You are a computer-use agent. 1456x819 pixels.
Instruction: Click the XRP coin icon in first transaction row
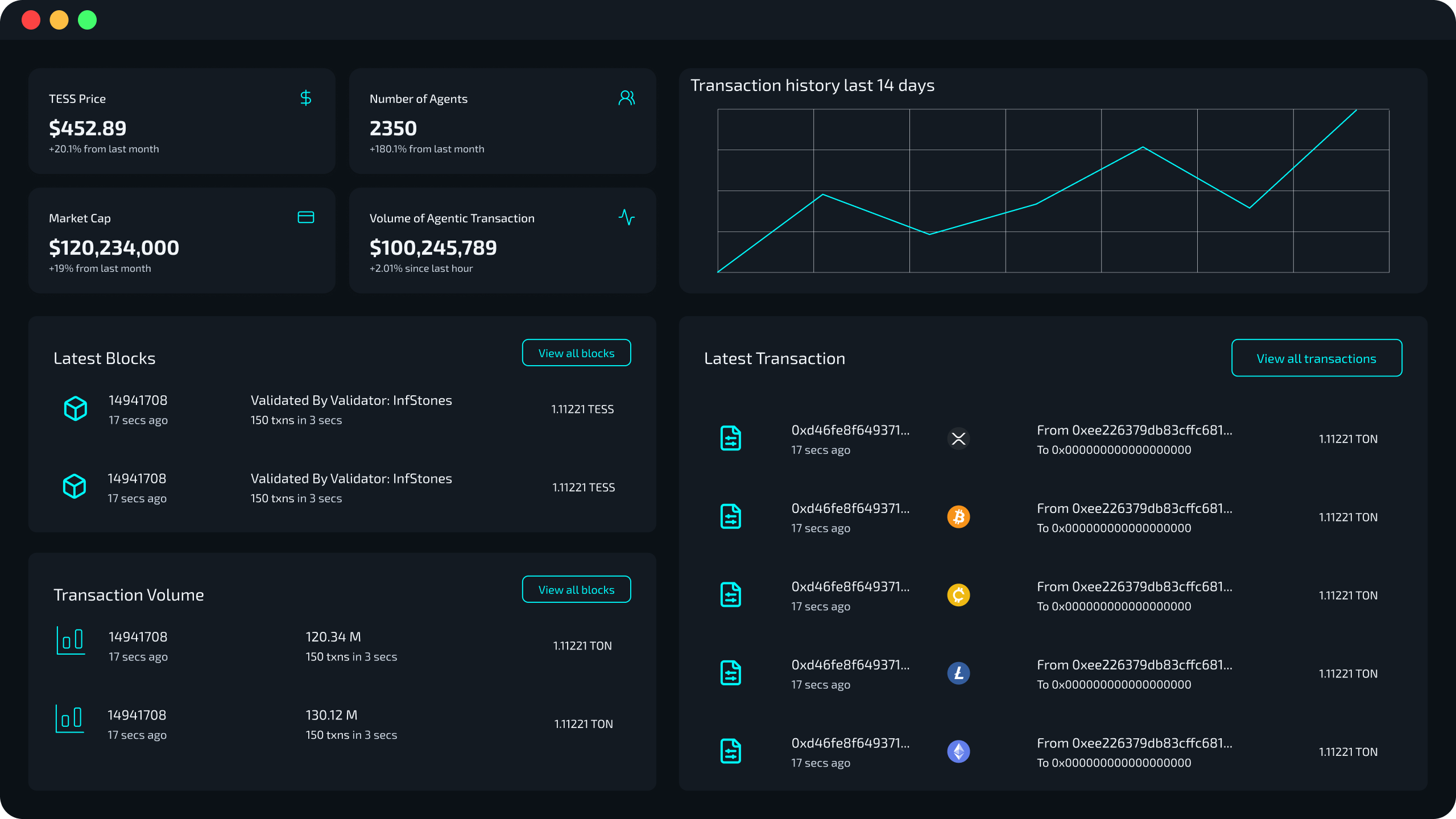pos(958,439)
